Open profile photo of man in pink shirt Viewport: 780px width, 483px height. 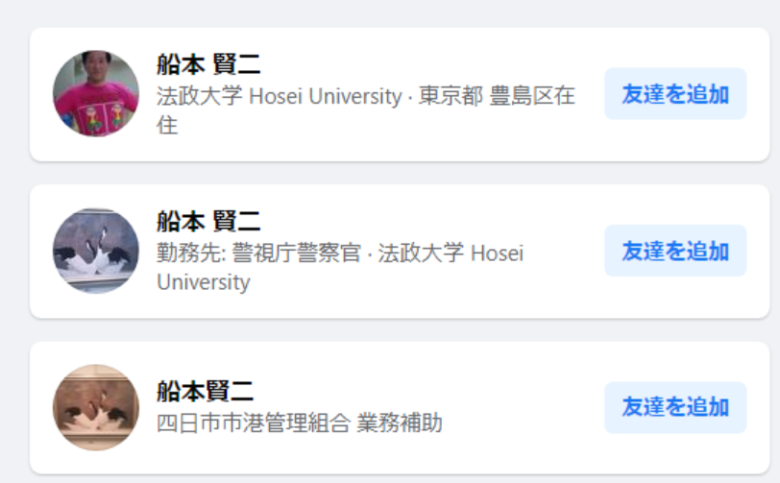(96, 94)
